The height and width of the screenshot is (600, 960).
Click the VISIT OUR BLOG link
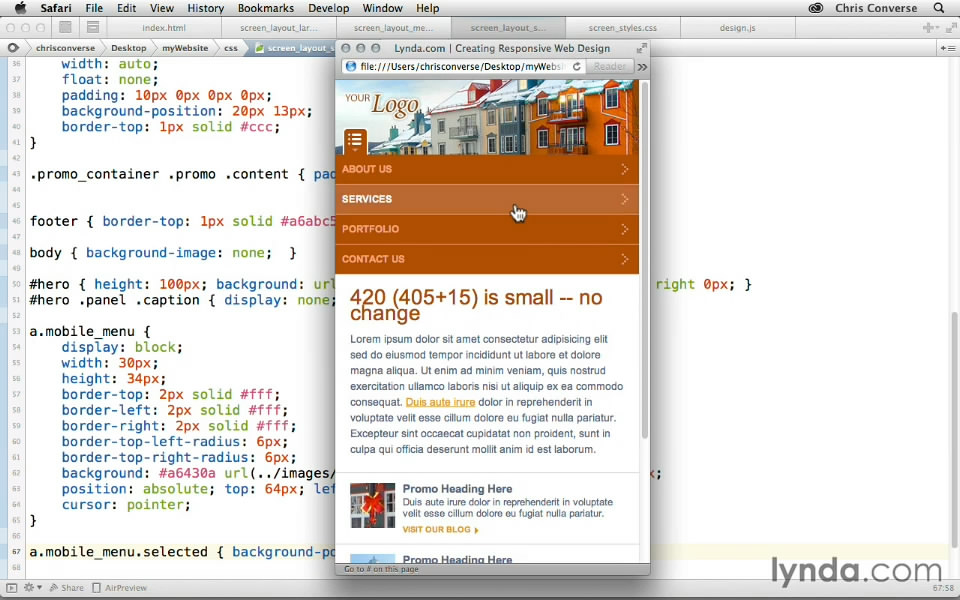(x=440, y=530)
